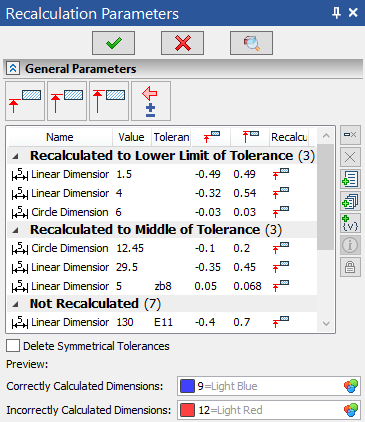Open preview with the magnifier button
Image resolution: width=365 pixels, height=422 pixels.
pyautogui.click(x=251, y=43)
